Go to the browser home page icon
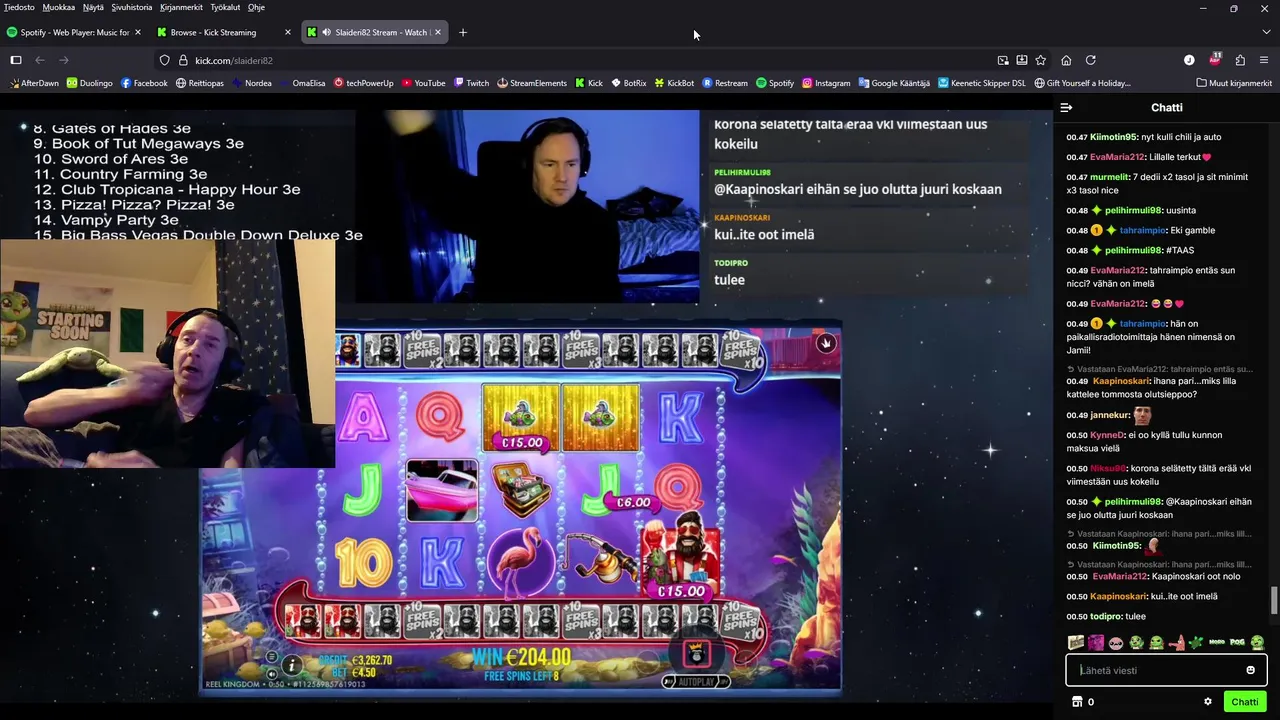Image resolution: width=1280 pixels, height=720 pixels. 1066,60
